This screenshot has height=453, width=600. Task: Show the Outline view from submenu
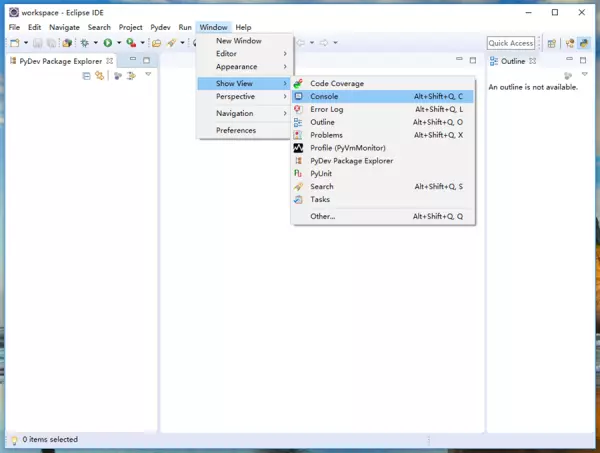coord(383,122)
